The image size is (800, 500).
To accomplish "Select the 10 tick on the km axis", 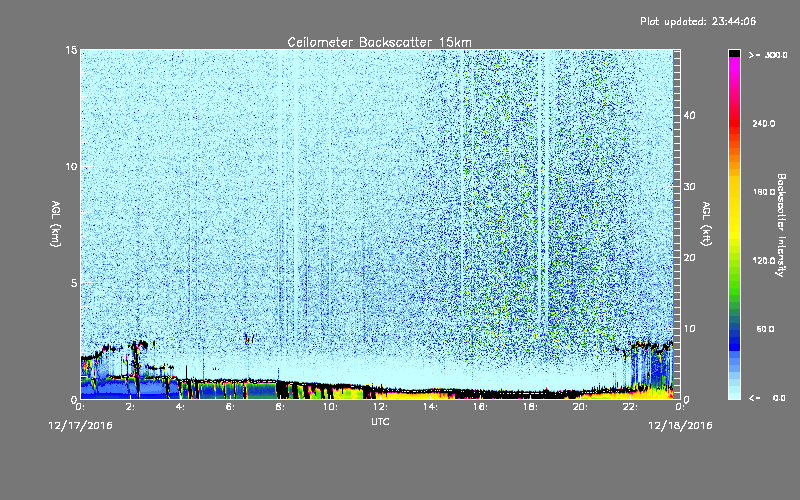I will [71, 167].
